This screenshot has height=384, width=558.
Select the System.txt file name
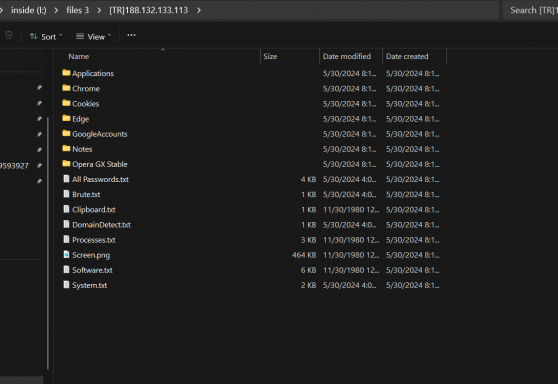pos(89,285)
